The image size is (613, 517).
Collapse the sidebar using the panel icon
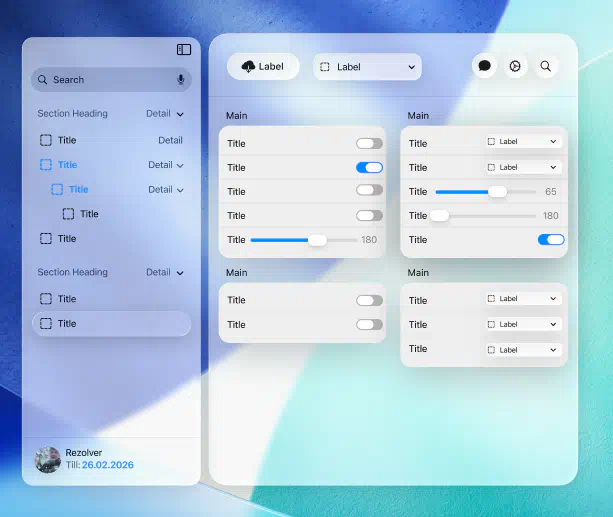184,49
